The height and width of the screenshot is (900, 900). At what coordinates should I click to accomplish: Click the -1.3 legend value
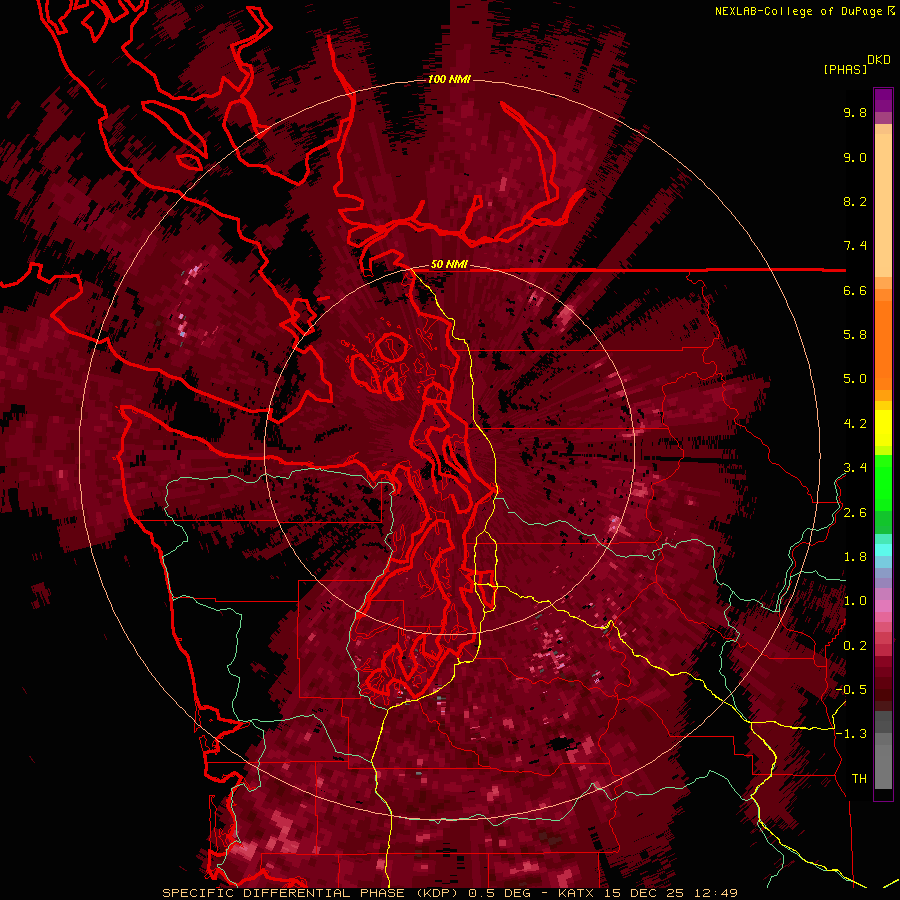[x=851, y=734]
